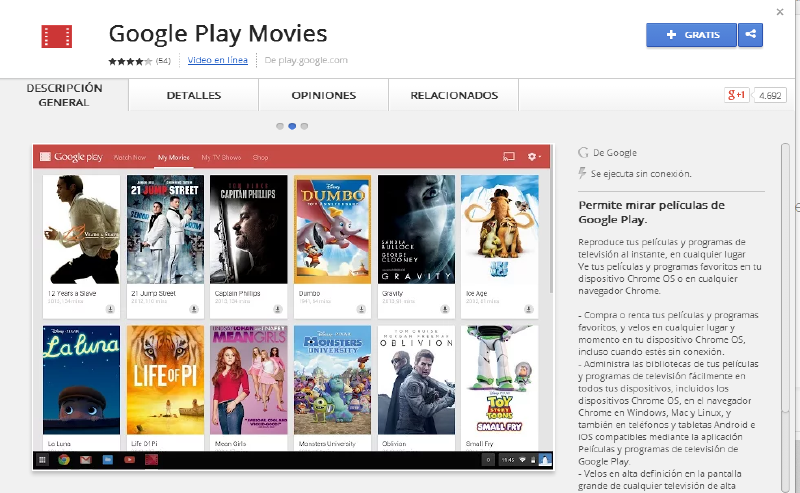Screen dimensions: 800x493
Task: Select the La Luna poster
Action: point(82,380)
